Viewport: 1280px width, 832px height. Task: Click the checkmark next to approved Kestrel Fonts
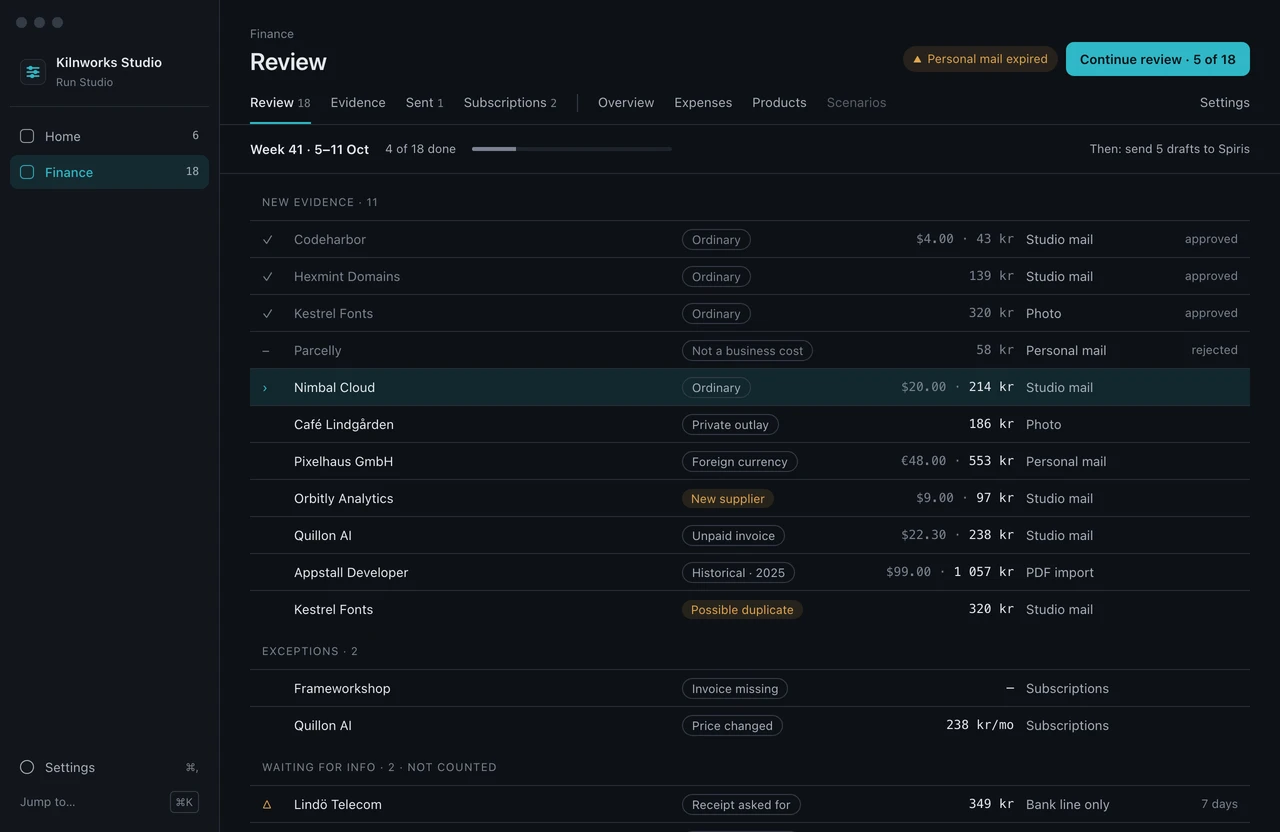click(267, 314)
